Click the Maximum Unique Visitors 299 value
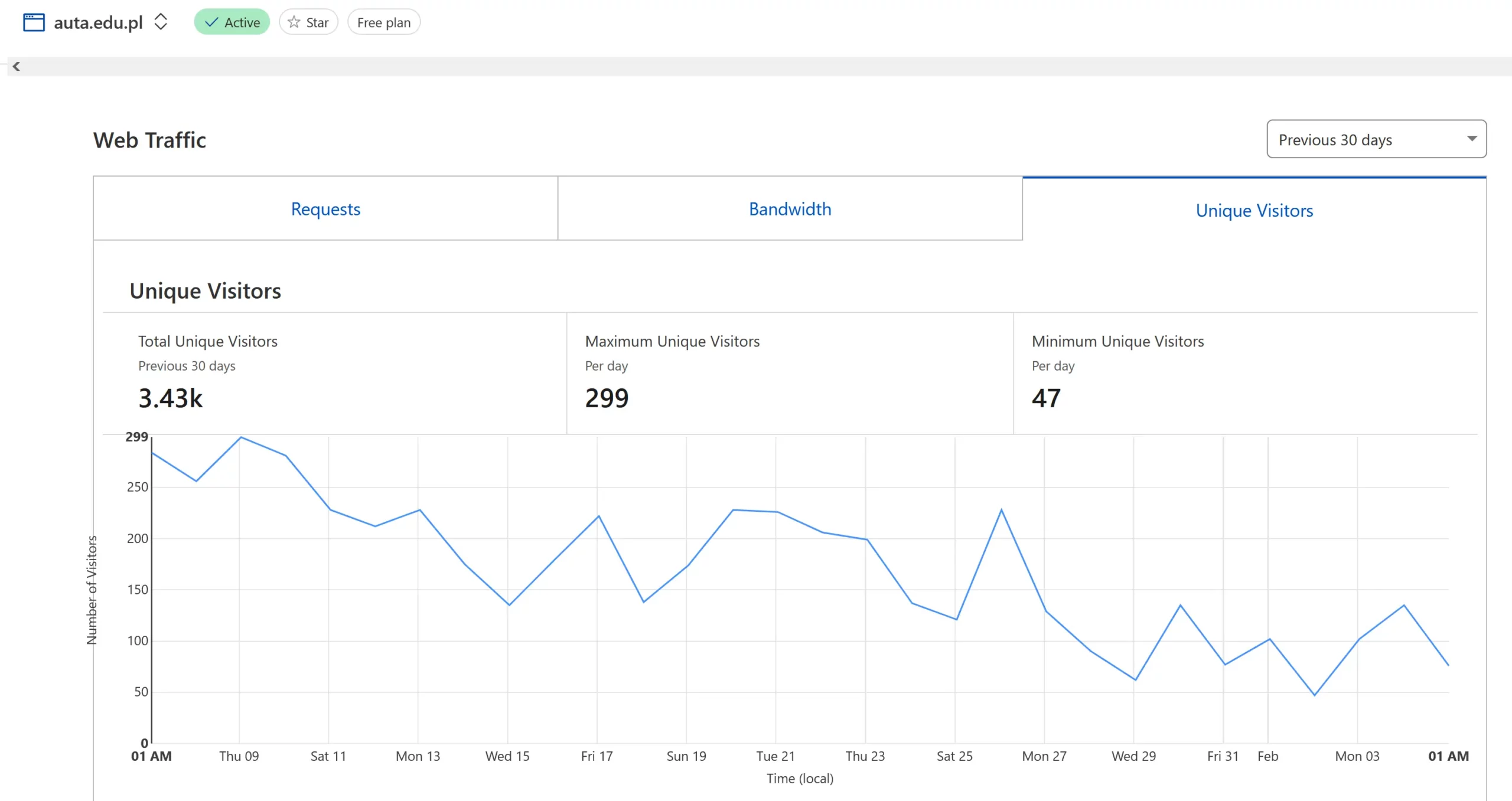Image resolution: width=1512 pixels, height=801 pixels. pyautogui.click(x=607, y=398)
